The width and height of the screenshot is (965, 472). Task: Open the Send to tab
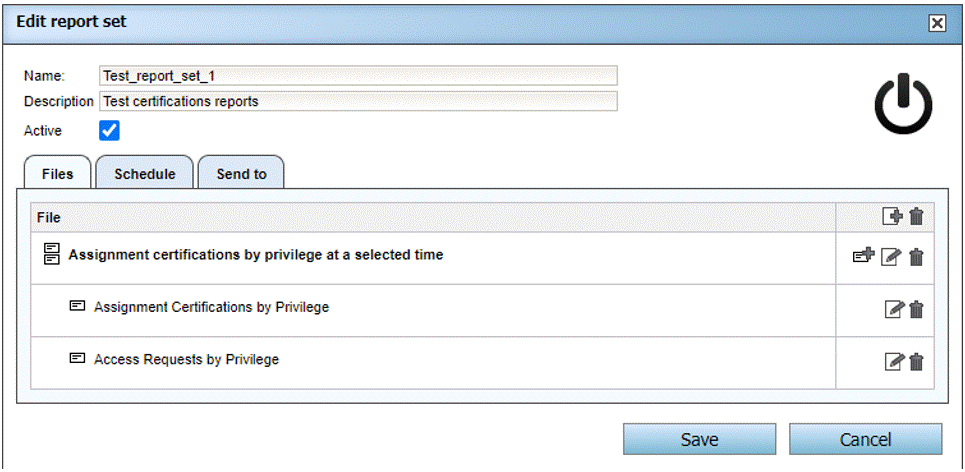[242, 174]
